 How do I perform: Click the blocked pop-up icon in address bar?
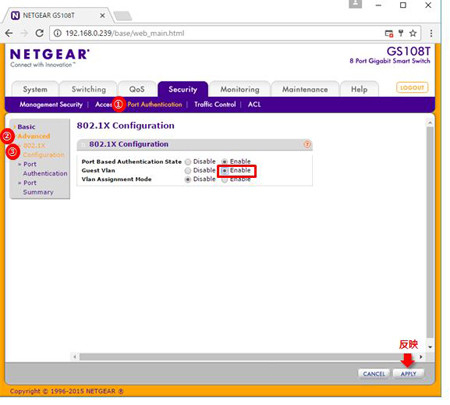389,33
